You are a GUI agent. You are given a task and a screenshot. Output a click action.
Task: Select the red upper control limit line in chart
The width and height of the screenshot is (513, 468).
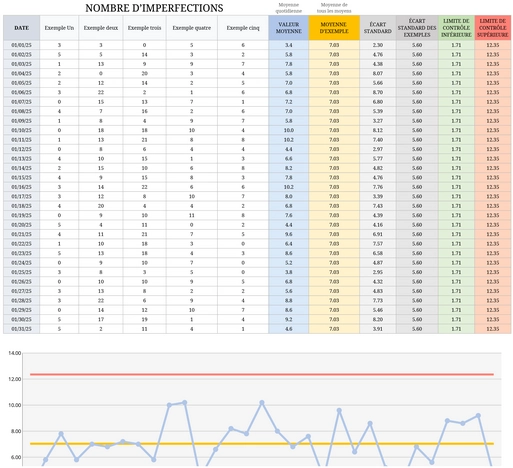262,374
